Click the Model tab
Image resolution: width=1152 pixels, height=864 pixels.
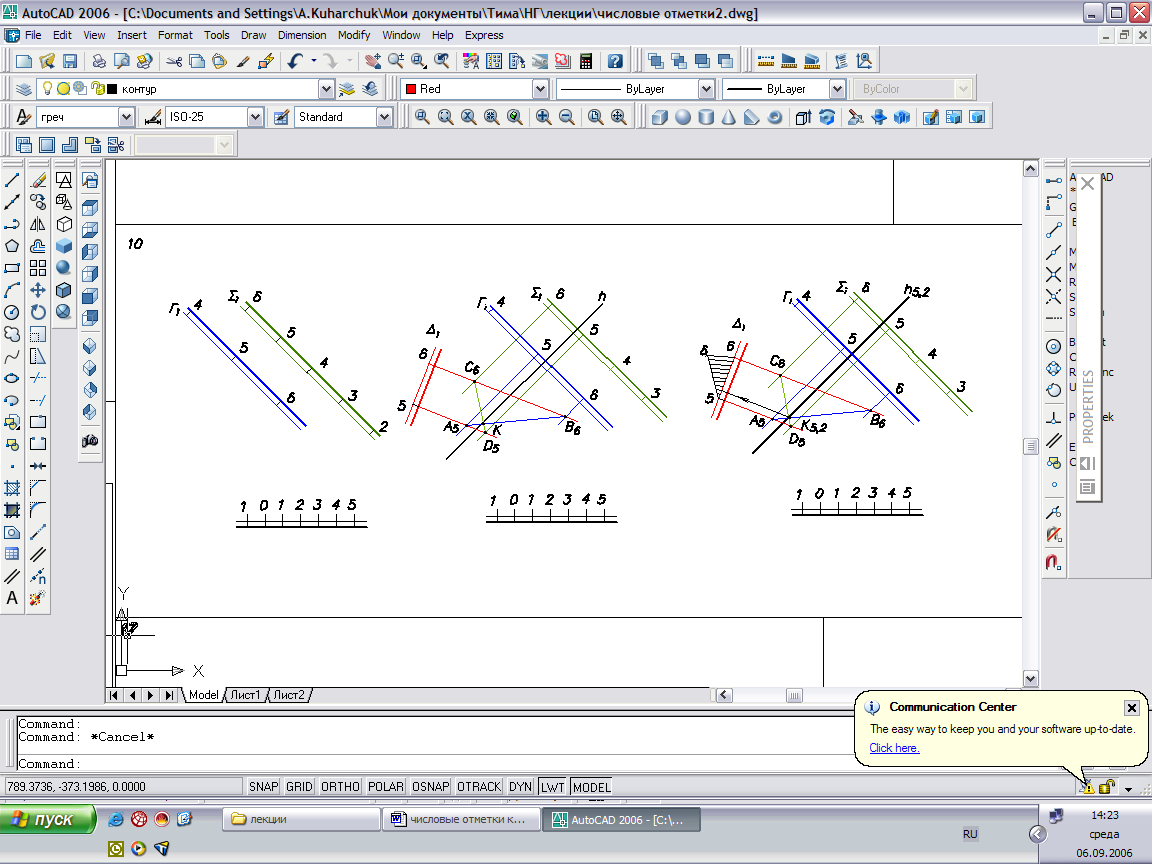pyautogui.click(x=204, y=694)
